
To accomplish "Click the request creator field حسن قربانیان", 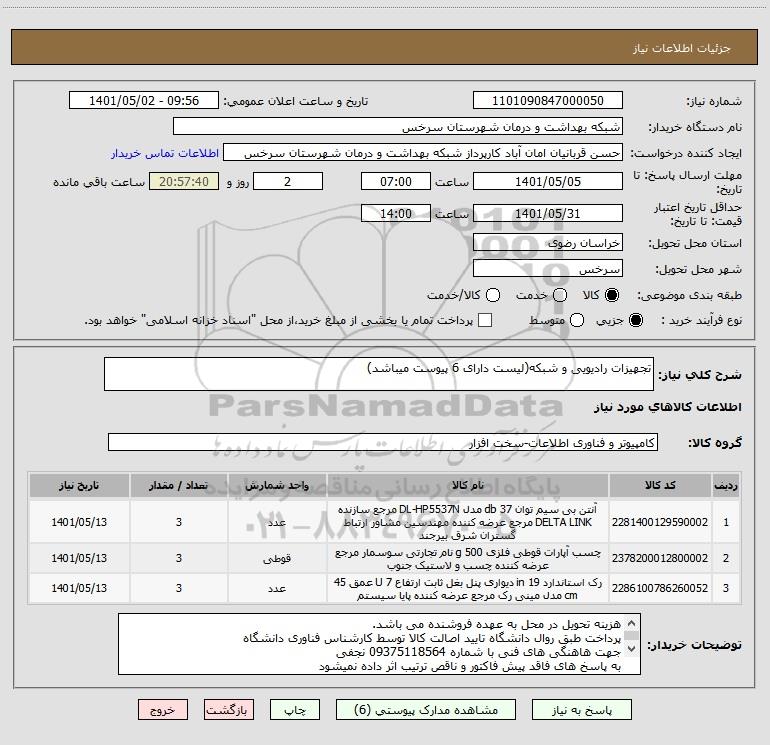I will pyautogui.click(x=423, y=153).
